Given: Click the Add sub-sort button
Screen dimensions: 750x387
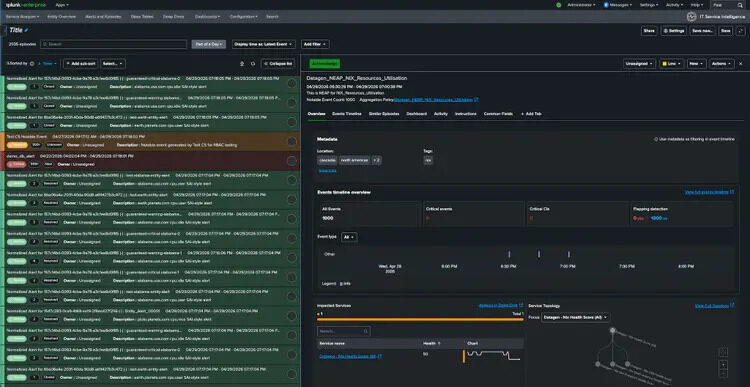Looking at the screenshot, I should [80, 64].
